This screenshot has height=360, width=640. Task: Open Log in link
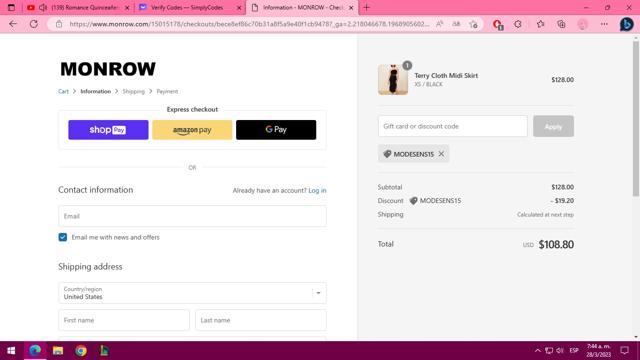pyautogui.click(x=317, y=190)
